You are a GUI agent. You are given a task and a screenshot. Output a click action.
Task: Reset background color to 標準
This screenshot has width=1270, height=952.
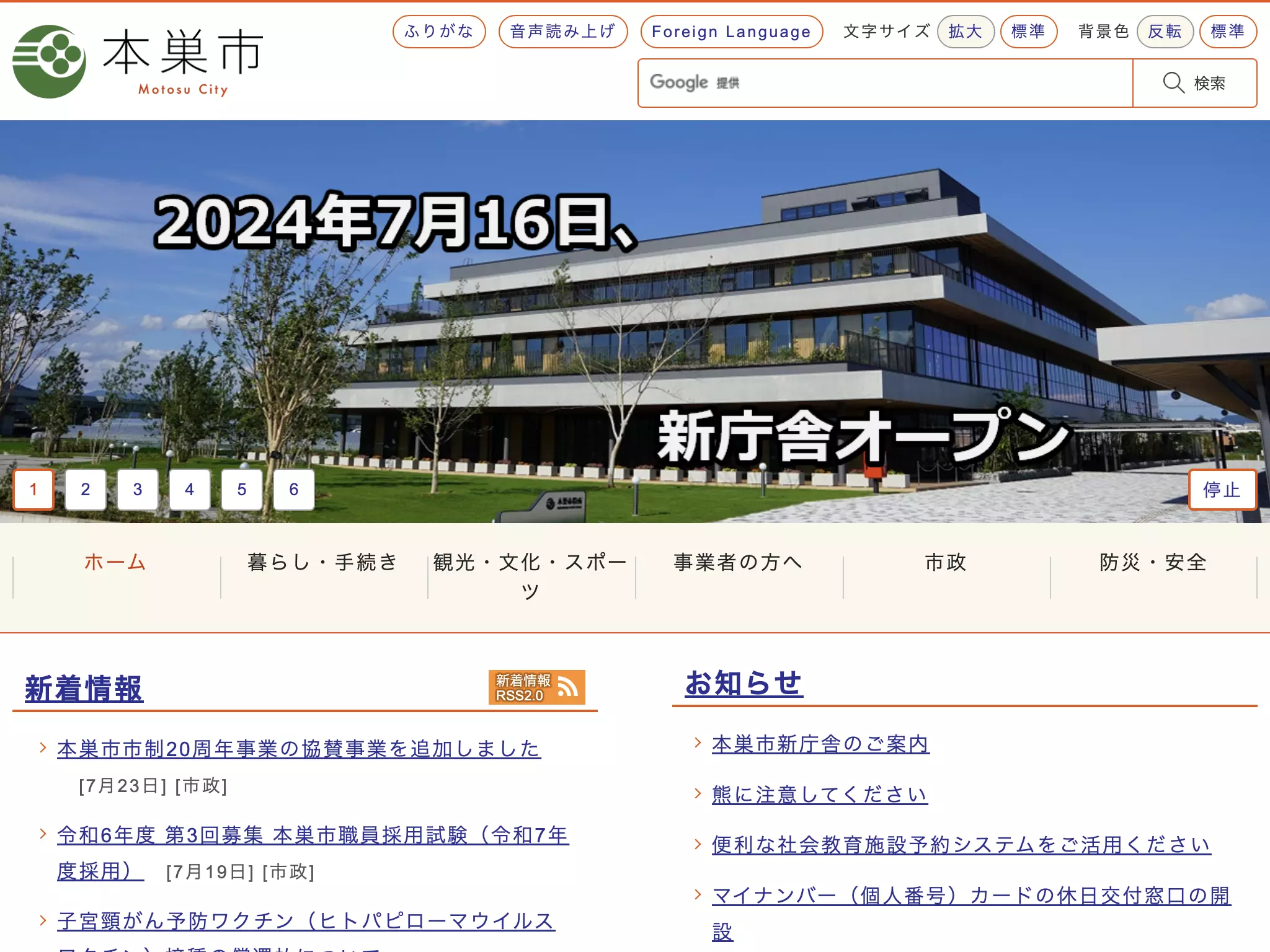pyautogui.click(x=1228, y=32)
